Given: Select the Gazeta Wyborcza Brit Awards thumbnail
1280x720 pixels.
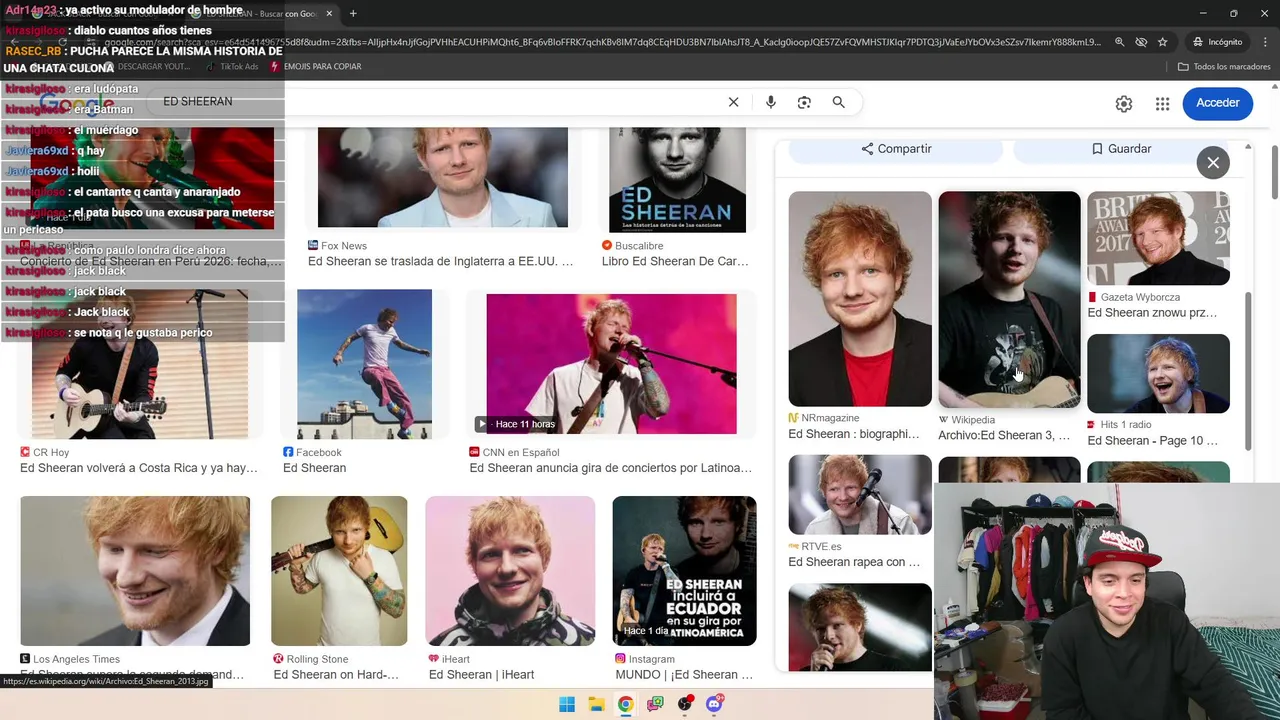Looking at the screenshot, I should (1158, 238).
